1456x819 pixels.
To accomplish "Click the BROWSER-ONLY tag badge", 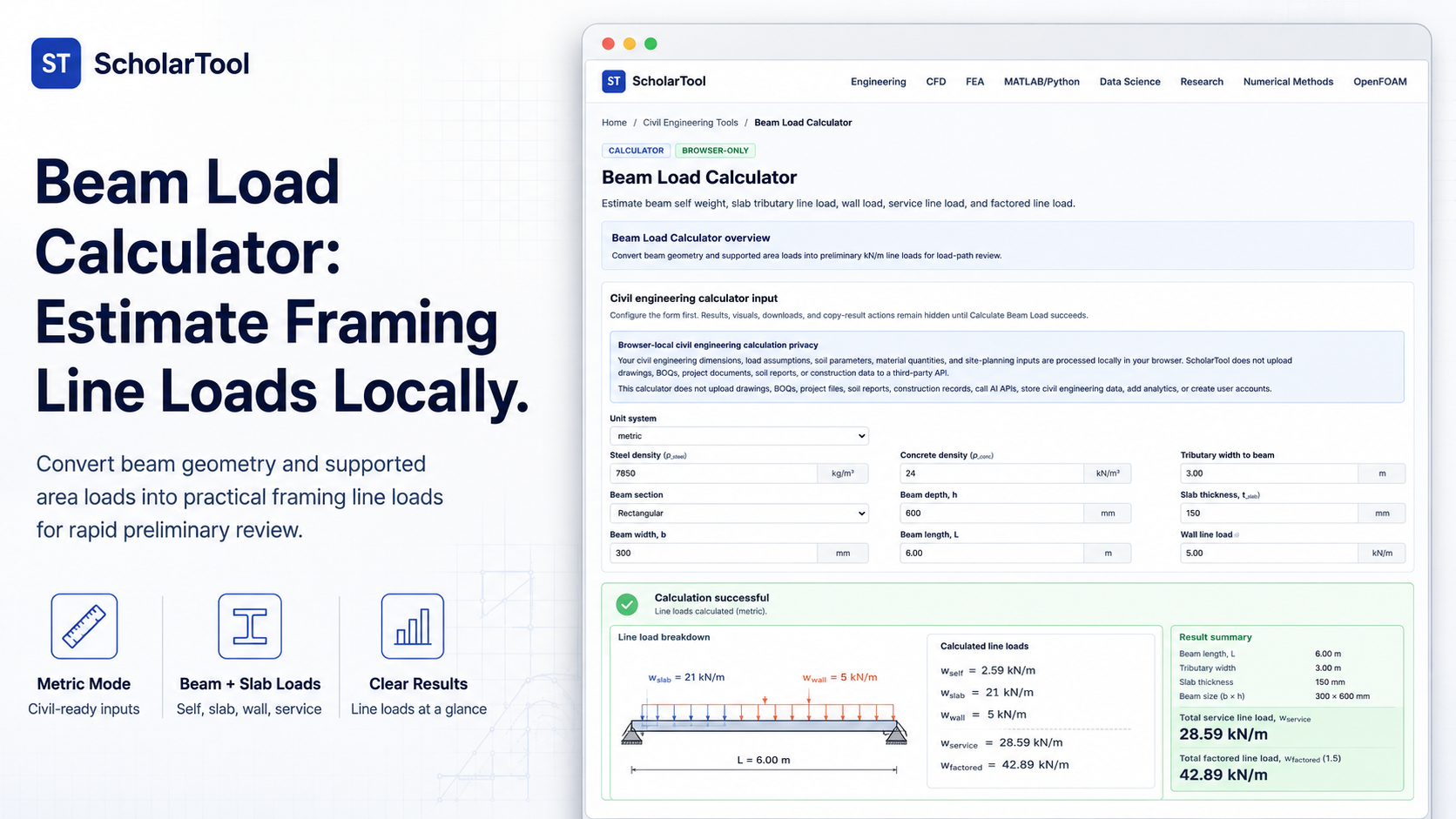I will pos(715,151).
